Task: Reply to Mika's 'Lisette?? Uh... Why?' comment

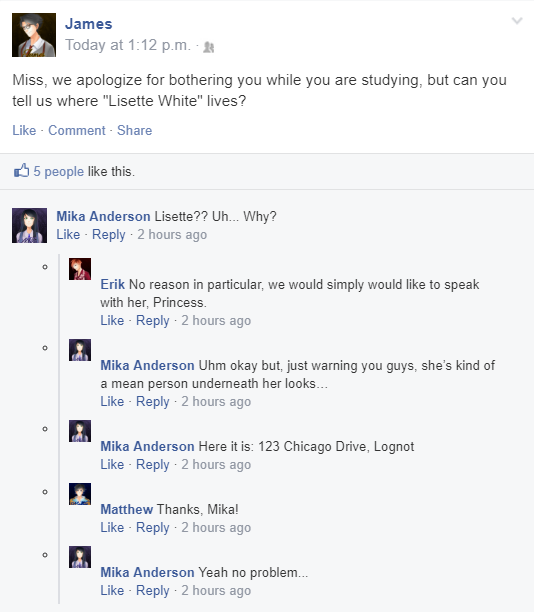Action: pos(109,235)
